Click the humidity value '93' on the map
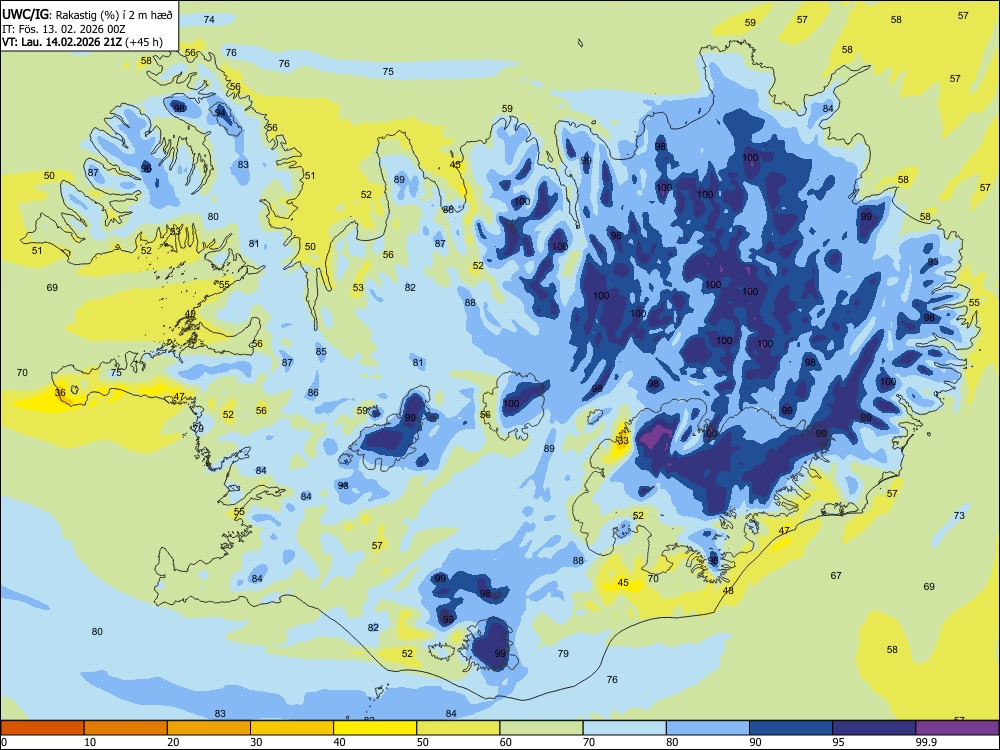 point(933,261)
